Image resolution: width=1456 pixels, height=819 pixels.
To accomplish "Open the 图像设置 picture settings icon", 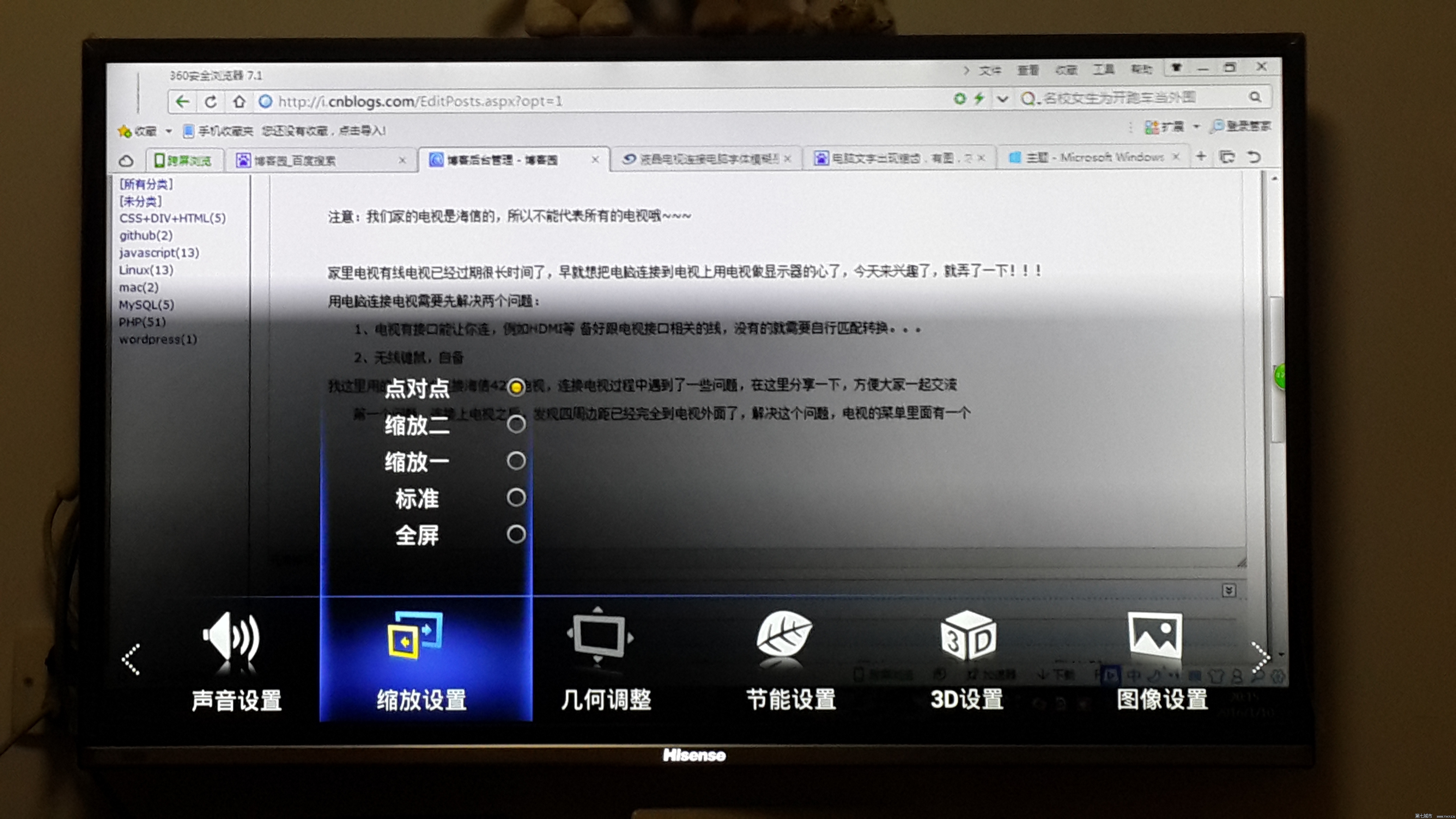I will pos(1155,635).
